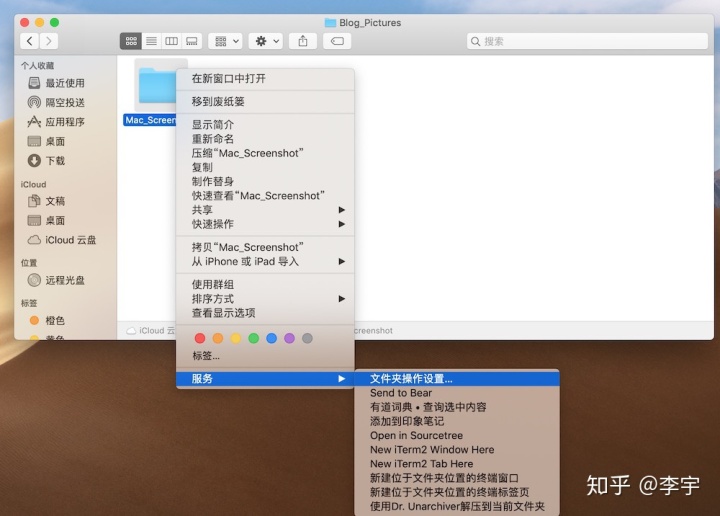Open 隔空投送 AirDrop in the sidebar
Viewport: 720px width, 516px height.
point(65,102)
